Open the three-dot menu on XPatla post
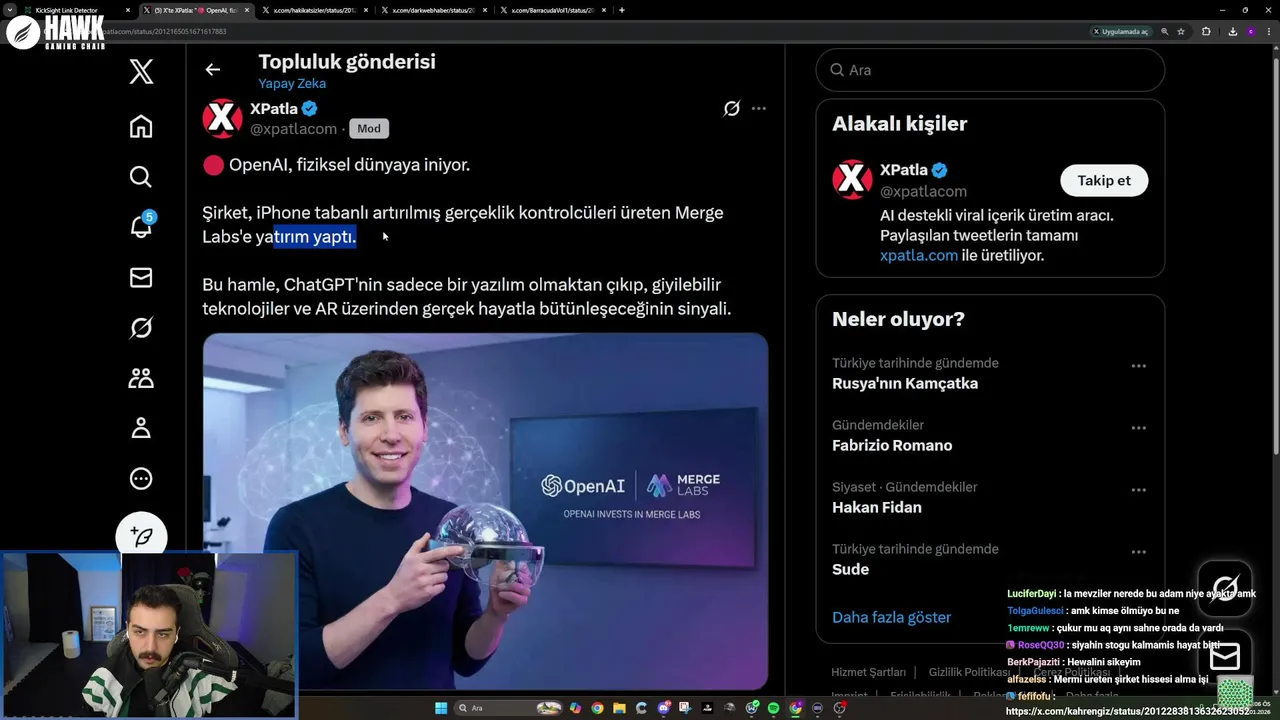Image resolution: width=1280 pixels, height=720 pixels. click(x=759, y=108)
